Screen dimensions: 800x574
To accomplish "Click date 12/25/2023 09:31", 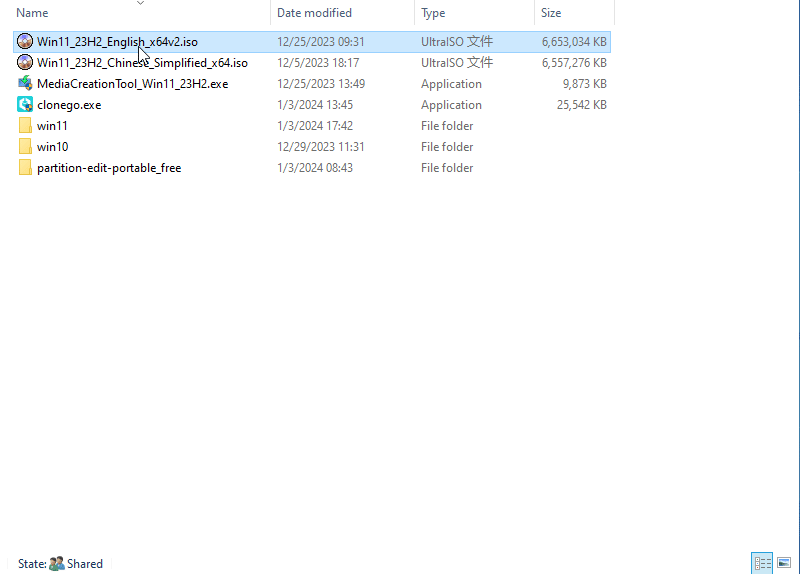I will pyautogui.click(x=321, y=42).
